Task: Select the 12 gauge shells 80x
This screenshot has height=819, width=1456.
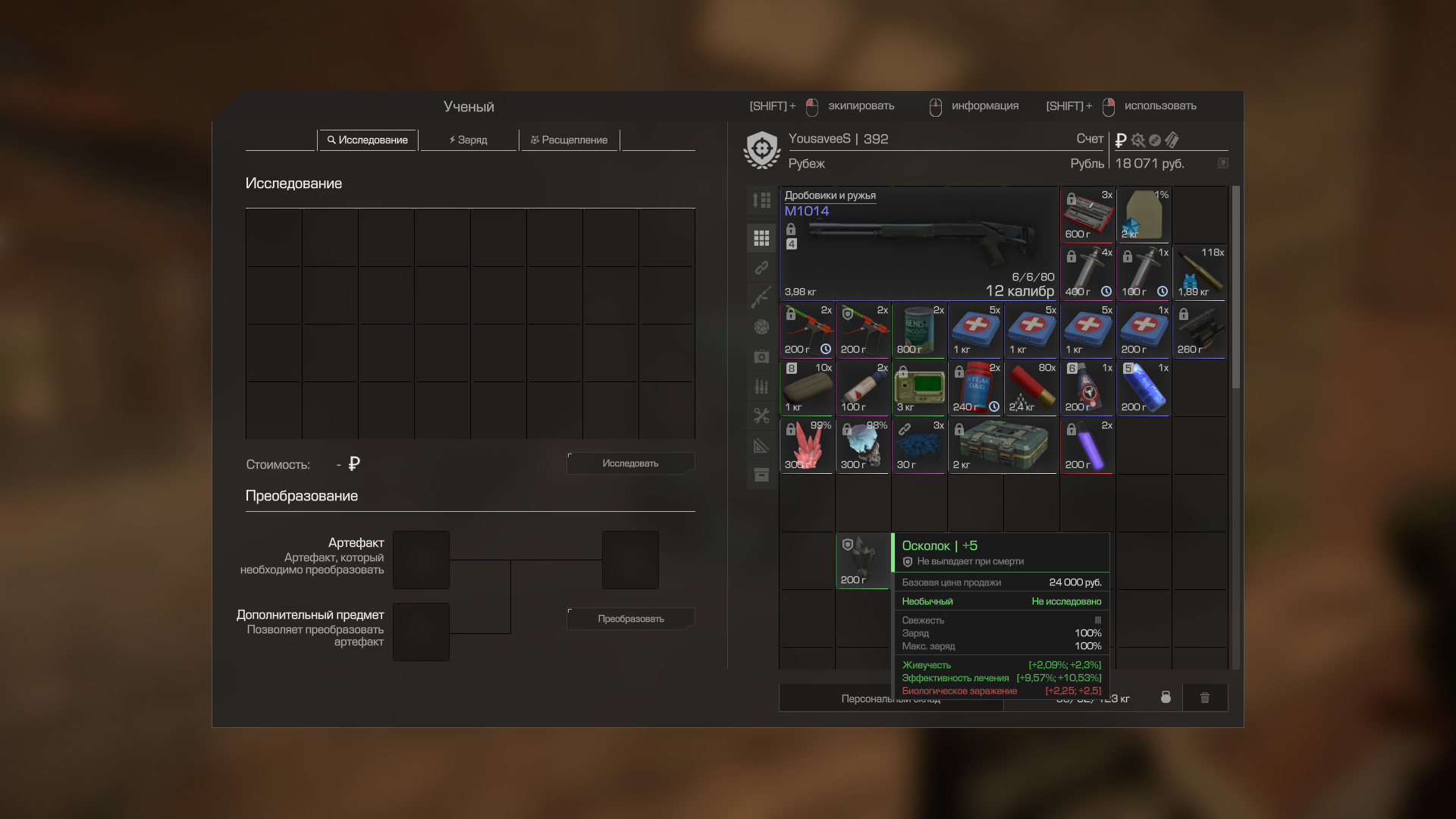Action: tap(1031, 388)
